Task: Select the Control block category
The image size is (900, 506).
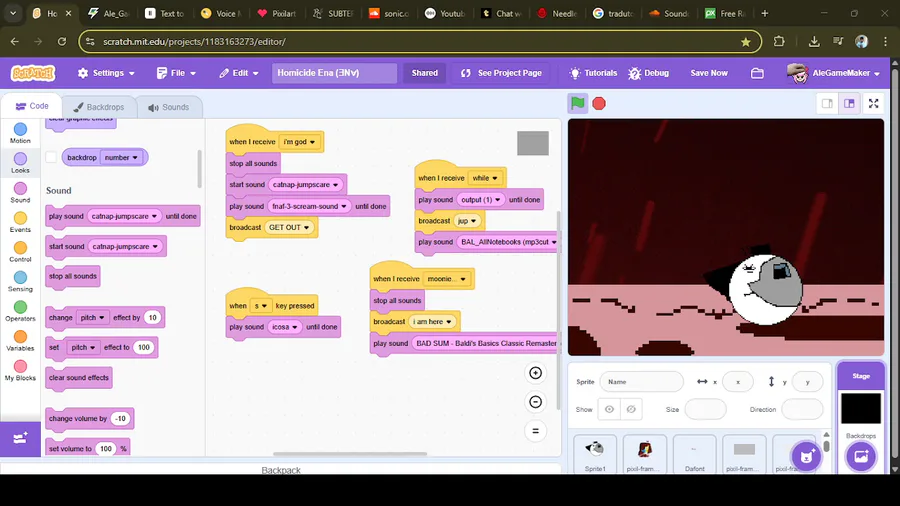Action: click(x=20, y=252)
